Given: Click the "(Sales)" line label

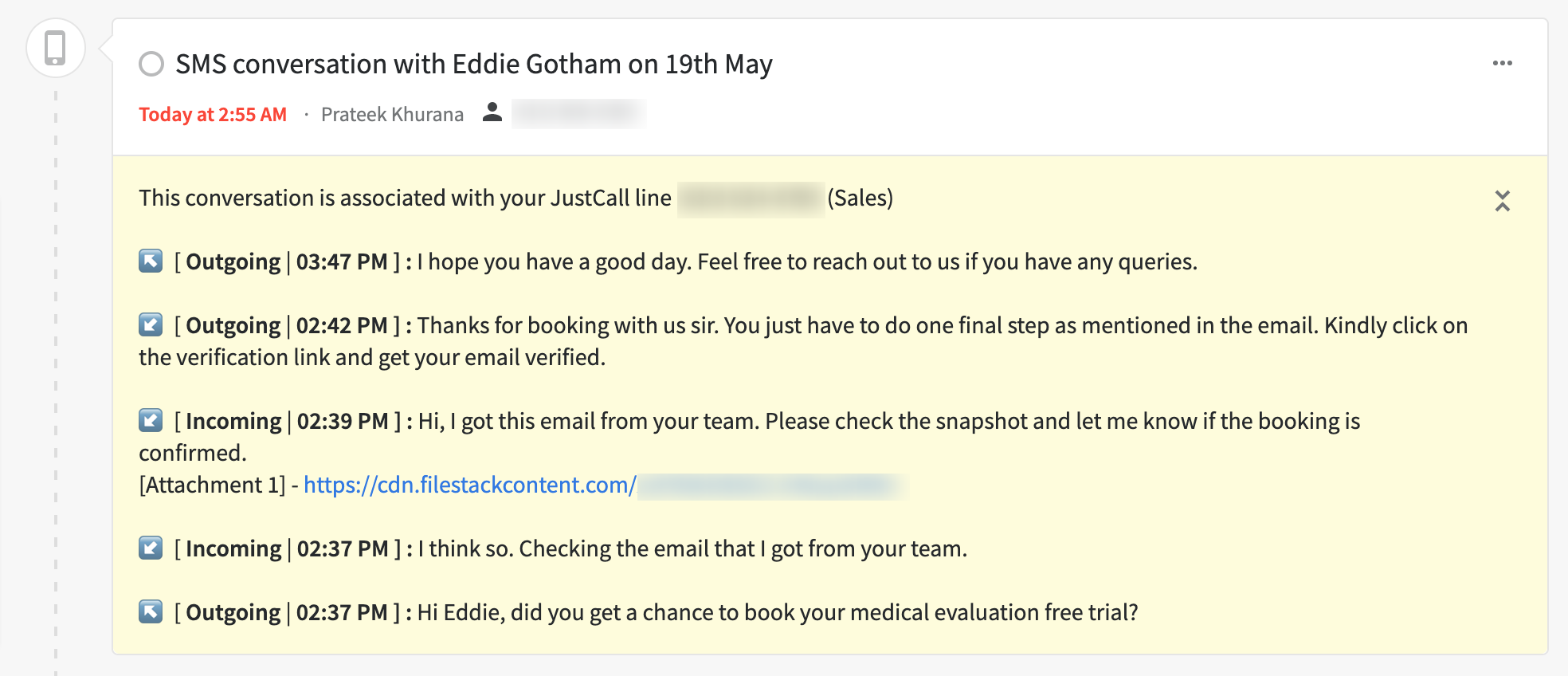Looking at the screenshot, I should point(860,198).
